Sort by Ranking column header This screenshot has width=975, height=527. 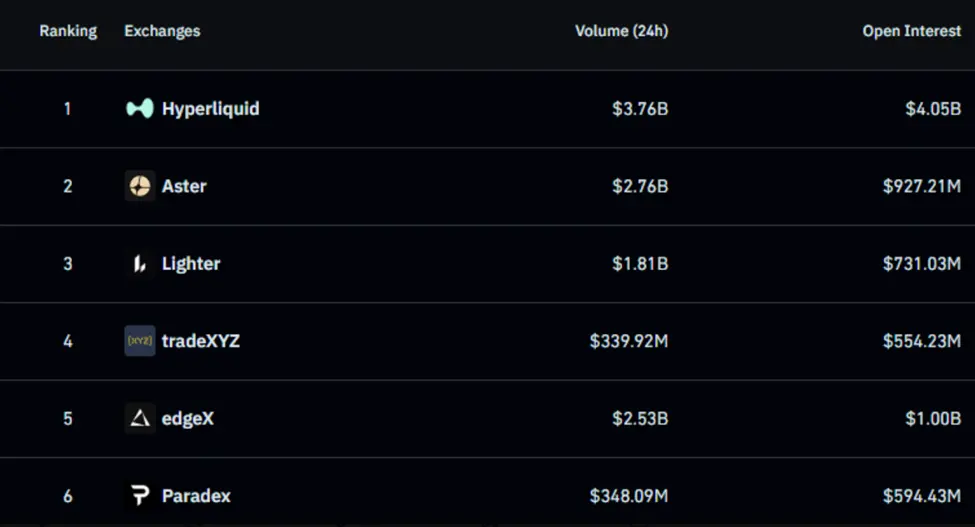[x=68, y=31]
